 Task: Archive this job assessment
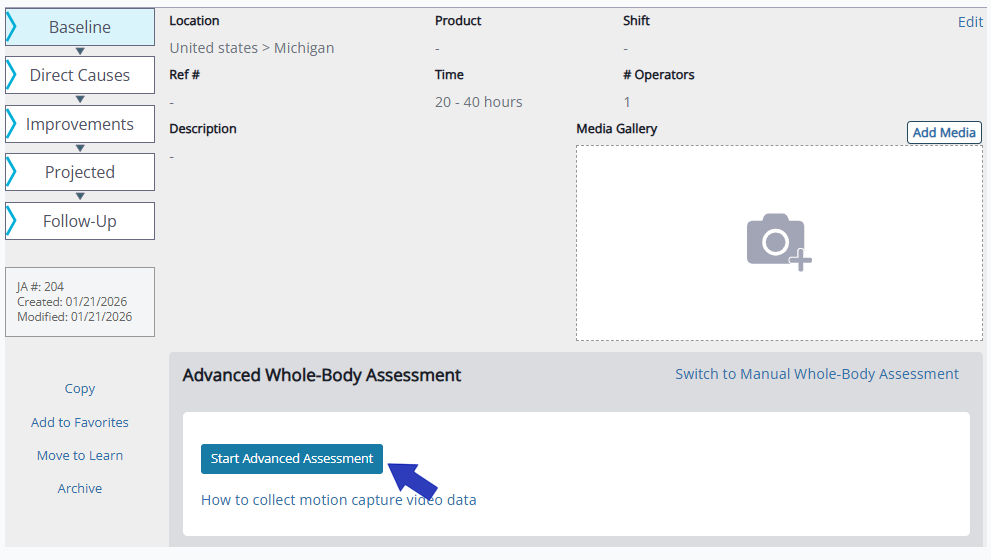point(80,488)
